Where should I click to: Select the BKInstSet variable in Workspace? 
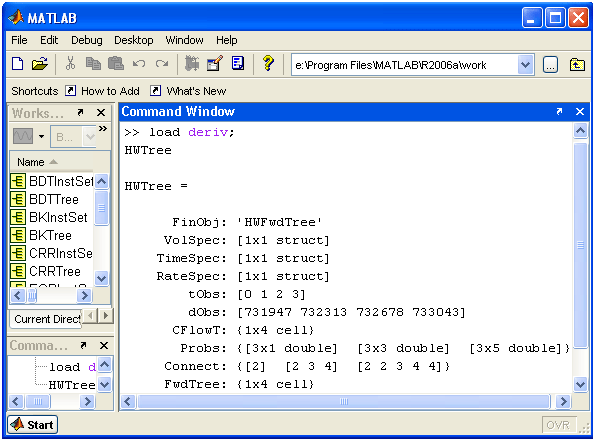58,217
